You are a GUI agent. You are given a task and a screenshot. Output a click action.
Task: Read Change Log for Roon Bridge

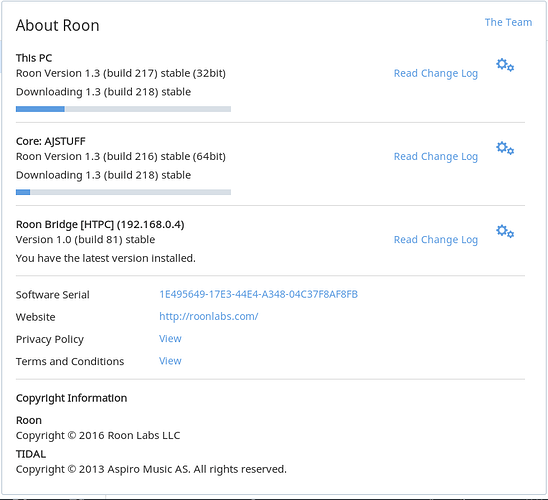[x=436, y=240]
